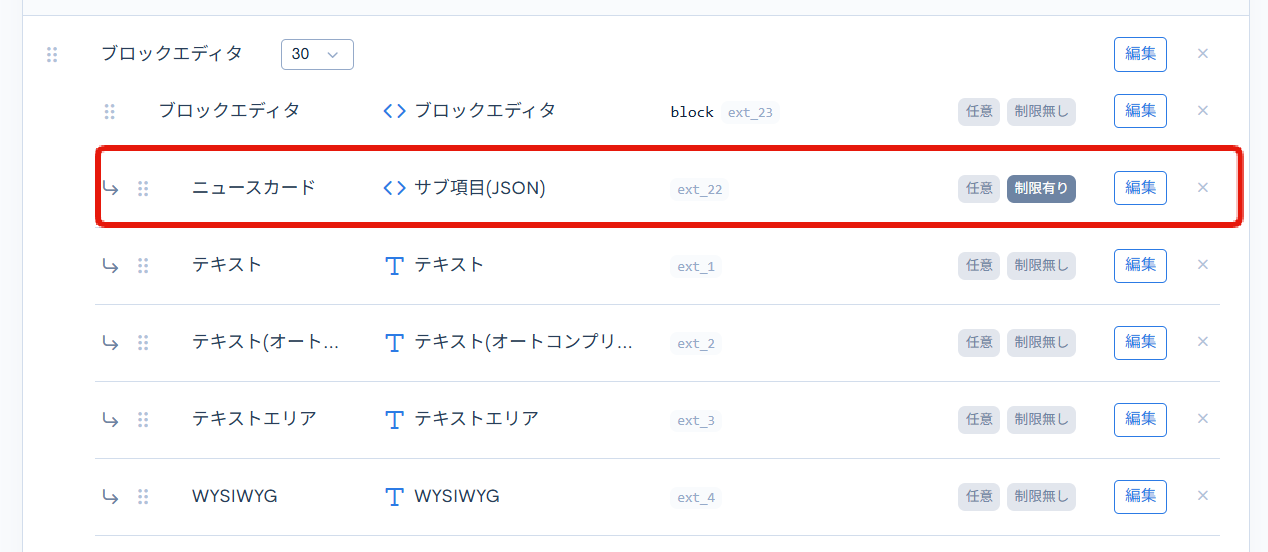Remove the WYSIWYG row with X icon
The image size is (1268, 552).
[x=1203, y=496]
